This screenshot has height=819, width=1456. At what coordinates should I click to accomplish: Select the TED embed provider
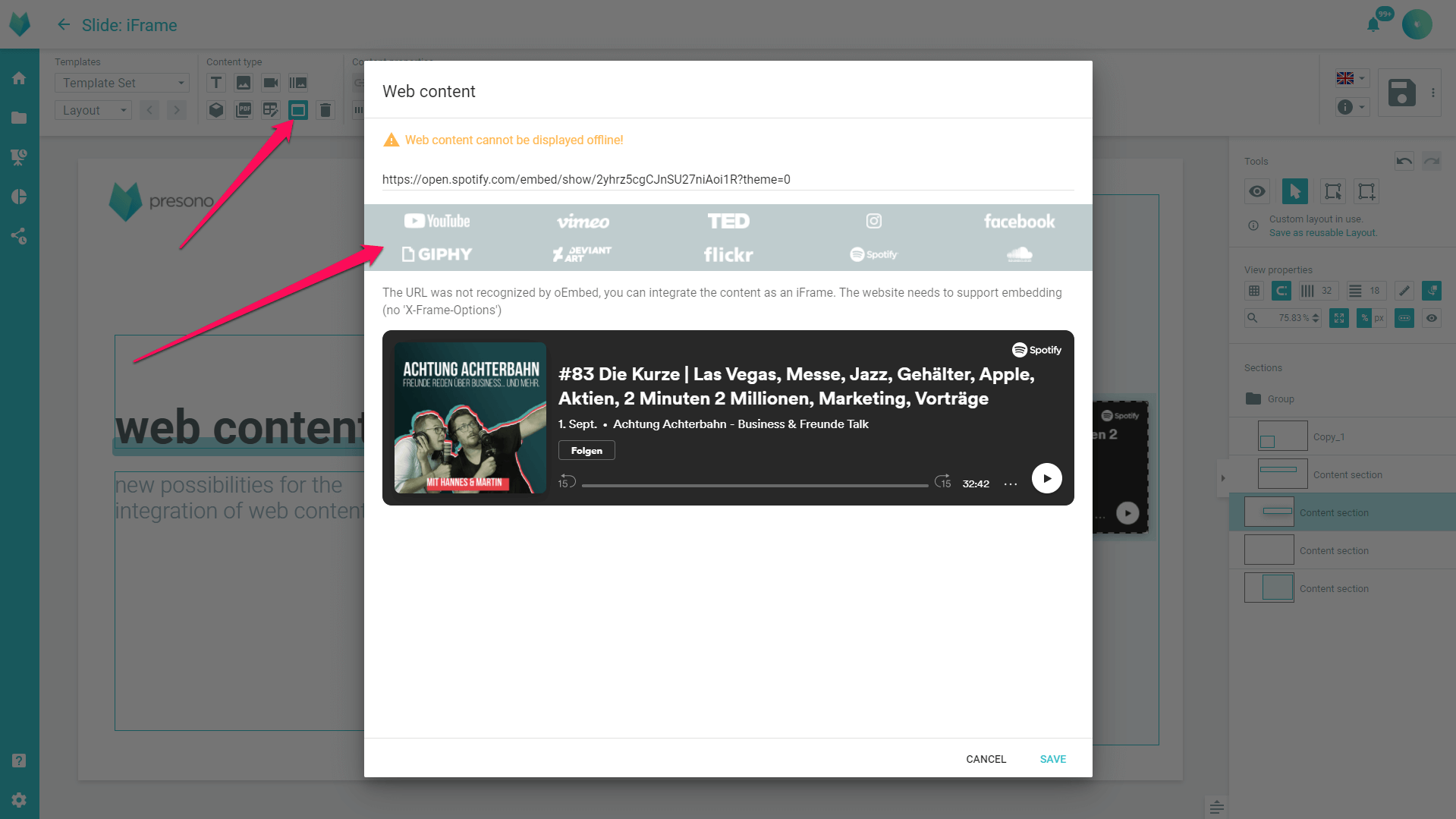click(x=728, y=221)
